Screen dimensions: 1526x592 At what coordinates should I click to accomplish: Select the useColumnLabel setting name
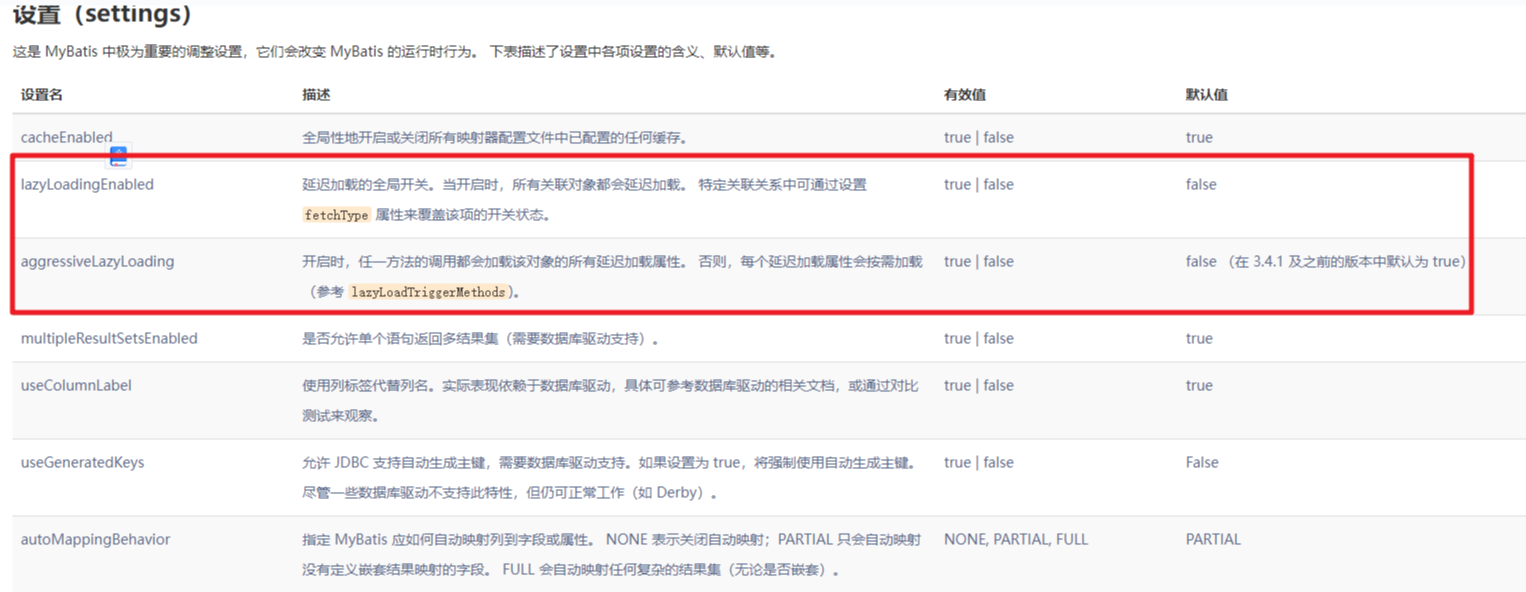click(76, 385)
